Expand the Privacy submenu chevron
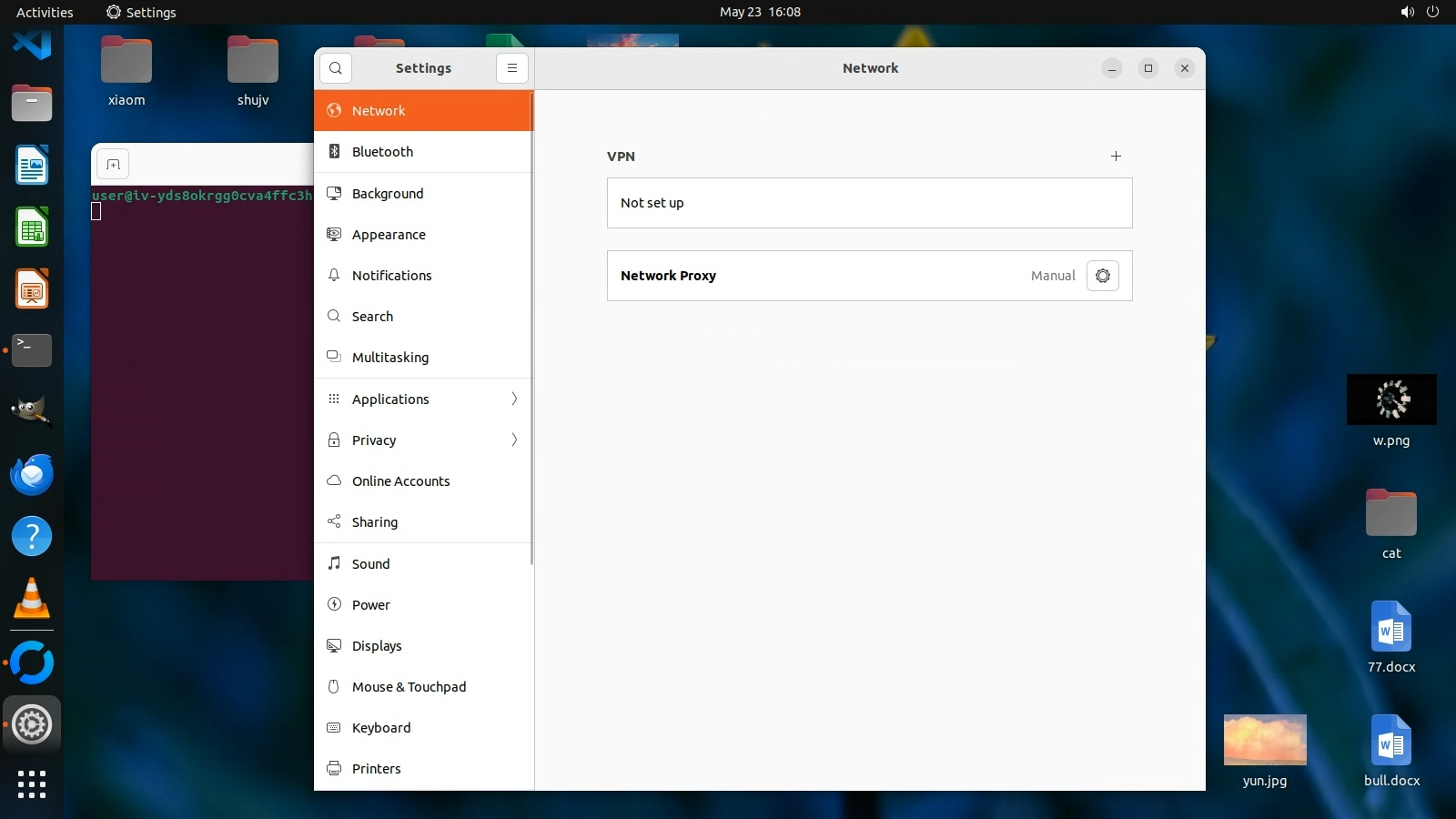1456x819 pixels. pos(514,440)
